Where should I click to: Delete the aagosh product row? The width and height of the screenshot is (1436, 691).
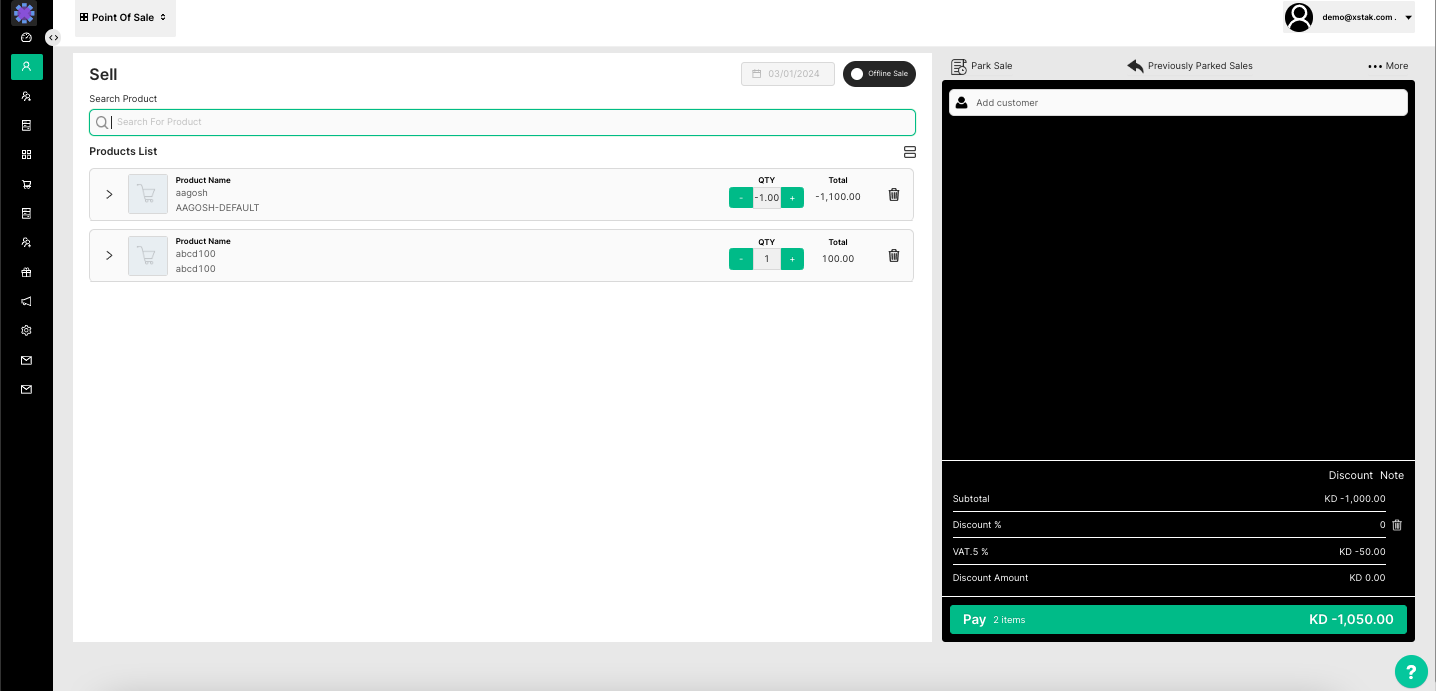894,195
